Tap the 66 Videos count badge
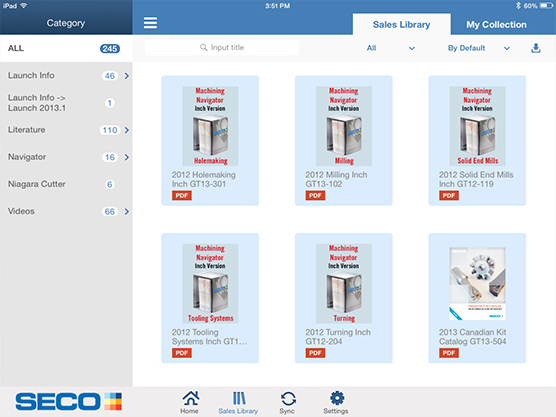This screenshot has height=417, width=556. click(110, 212)
